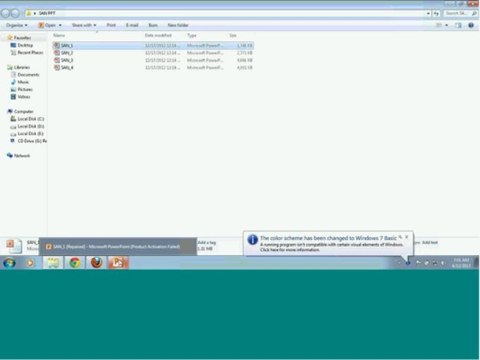
Task: Click the color scheme notification balloon text
Action: click(332, 244)
